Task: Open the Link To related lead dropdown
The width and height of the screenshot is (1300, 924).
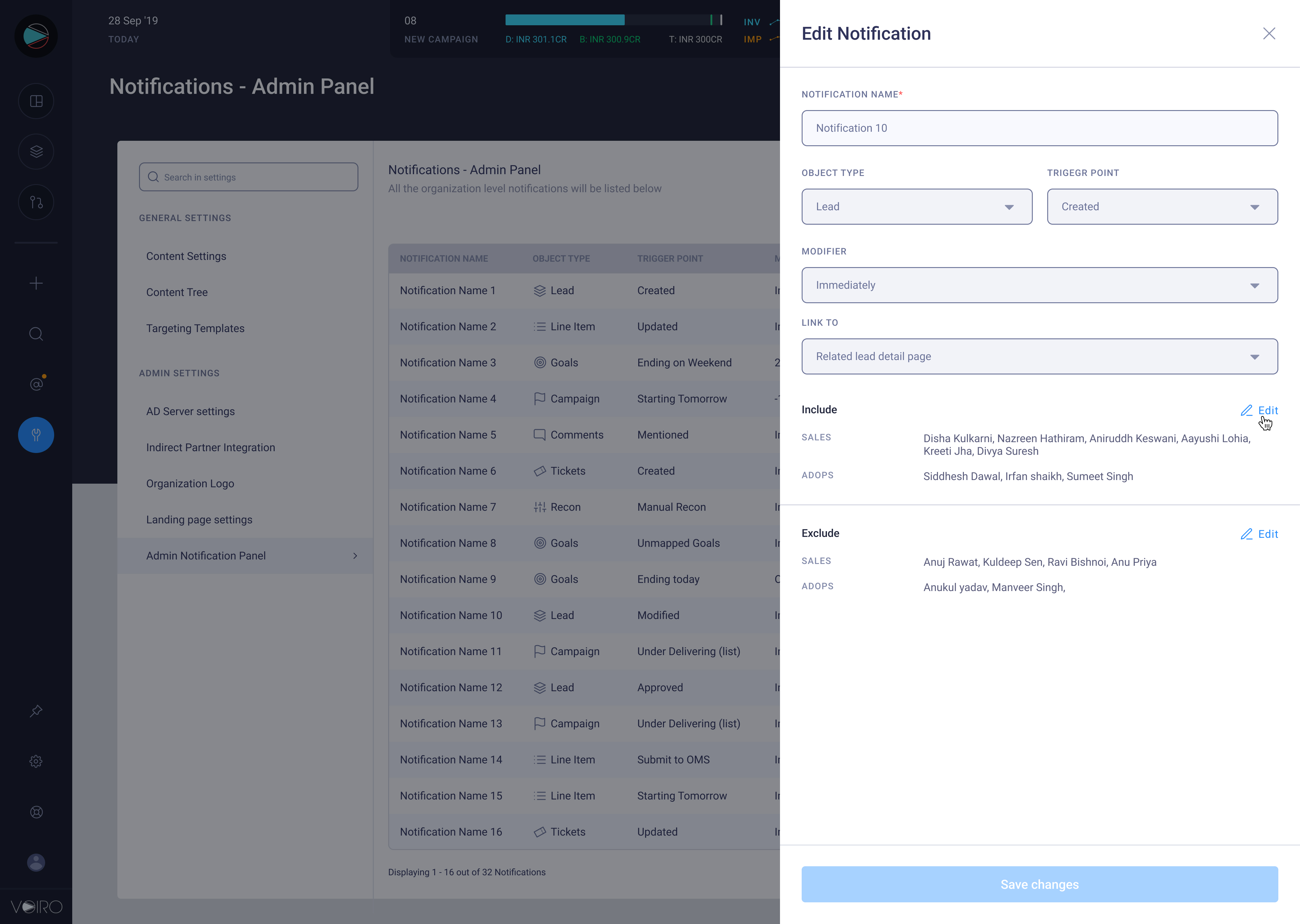Action: click(1039, 356)
